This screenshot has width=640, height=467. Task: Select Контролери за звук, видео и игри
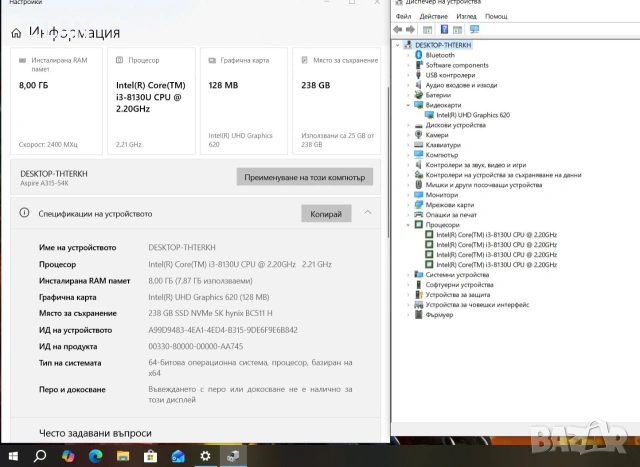point(476,165)
